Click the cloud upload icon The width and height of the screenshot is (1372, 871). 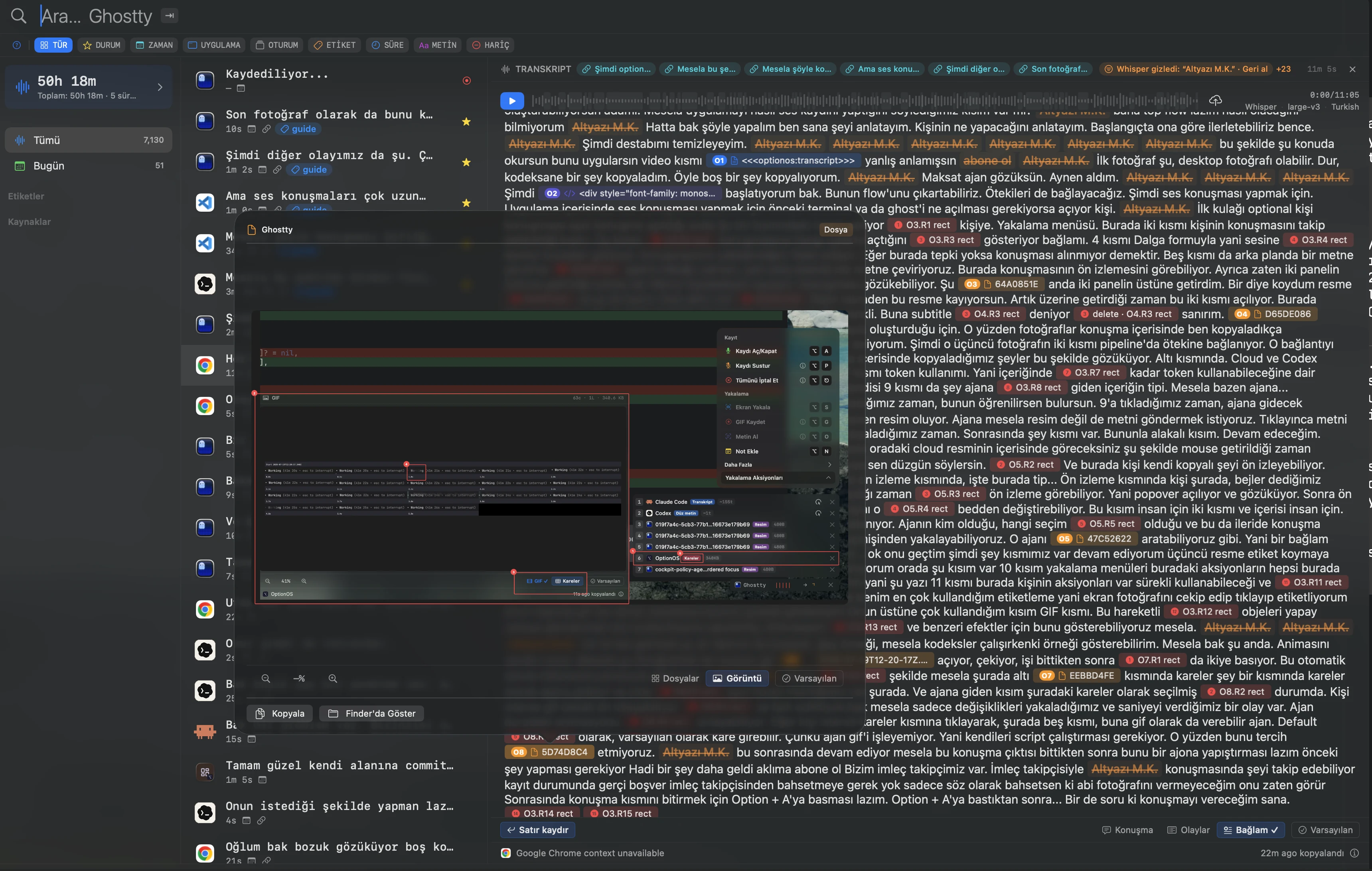pyautogui.click(x=1215, y=100)
